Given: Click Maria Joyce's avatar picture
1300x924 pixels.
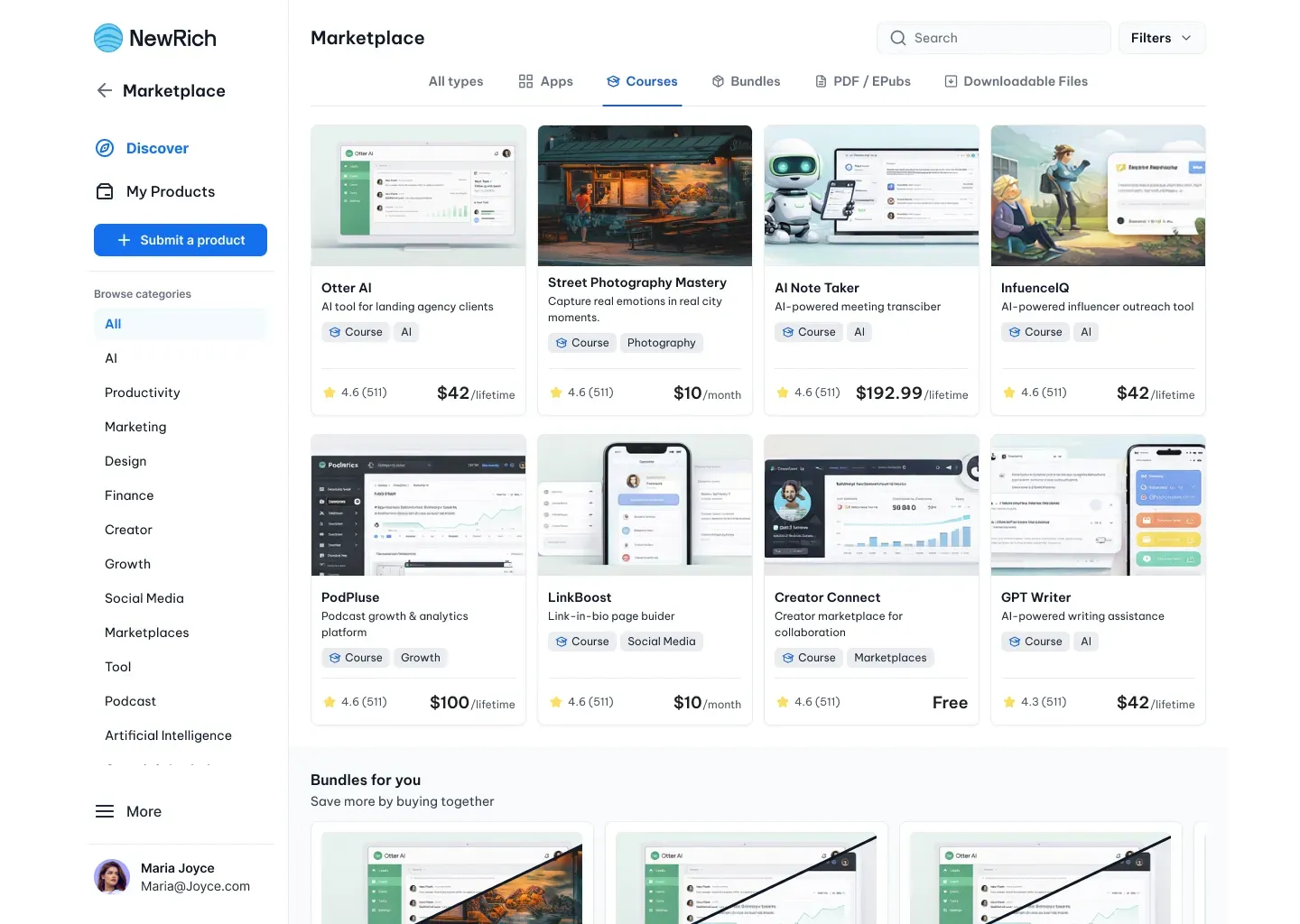Looking at the screenshot, I should [112, 876].
